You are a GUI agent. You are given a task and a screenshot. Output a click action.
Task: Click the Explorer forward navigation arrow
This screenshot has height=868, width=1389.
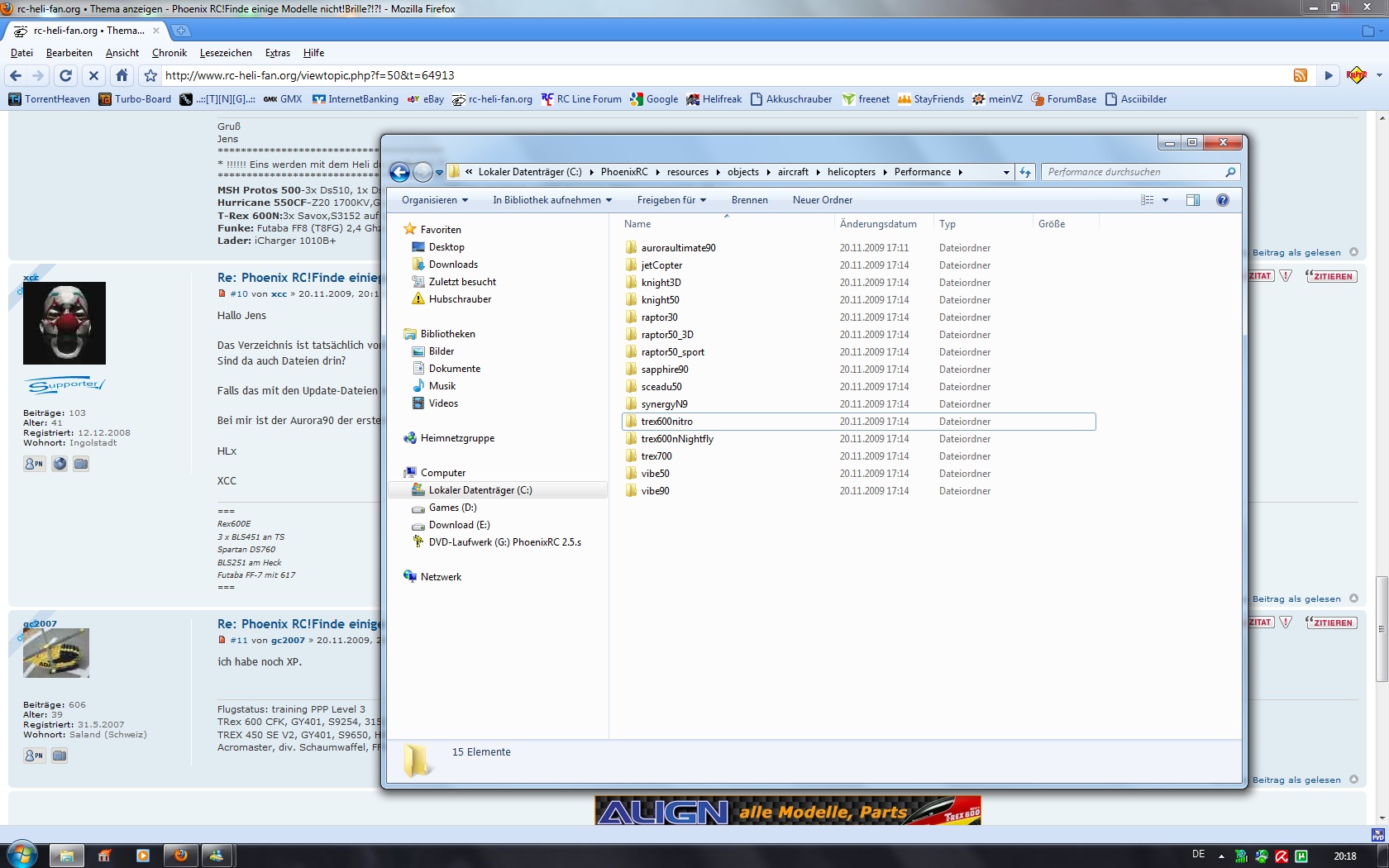(422, 172)
